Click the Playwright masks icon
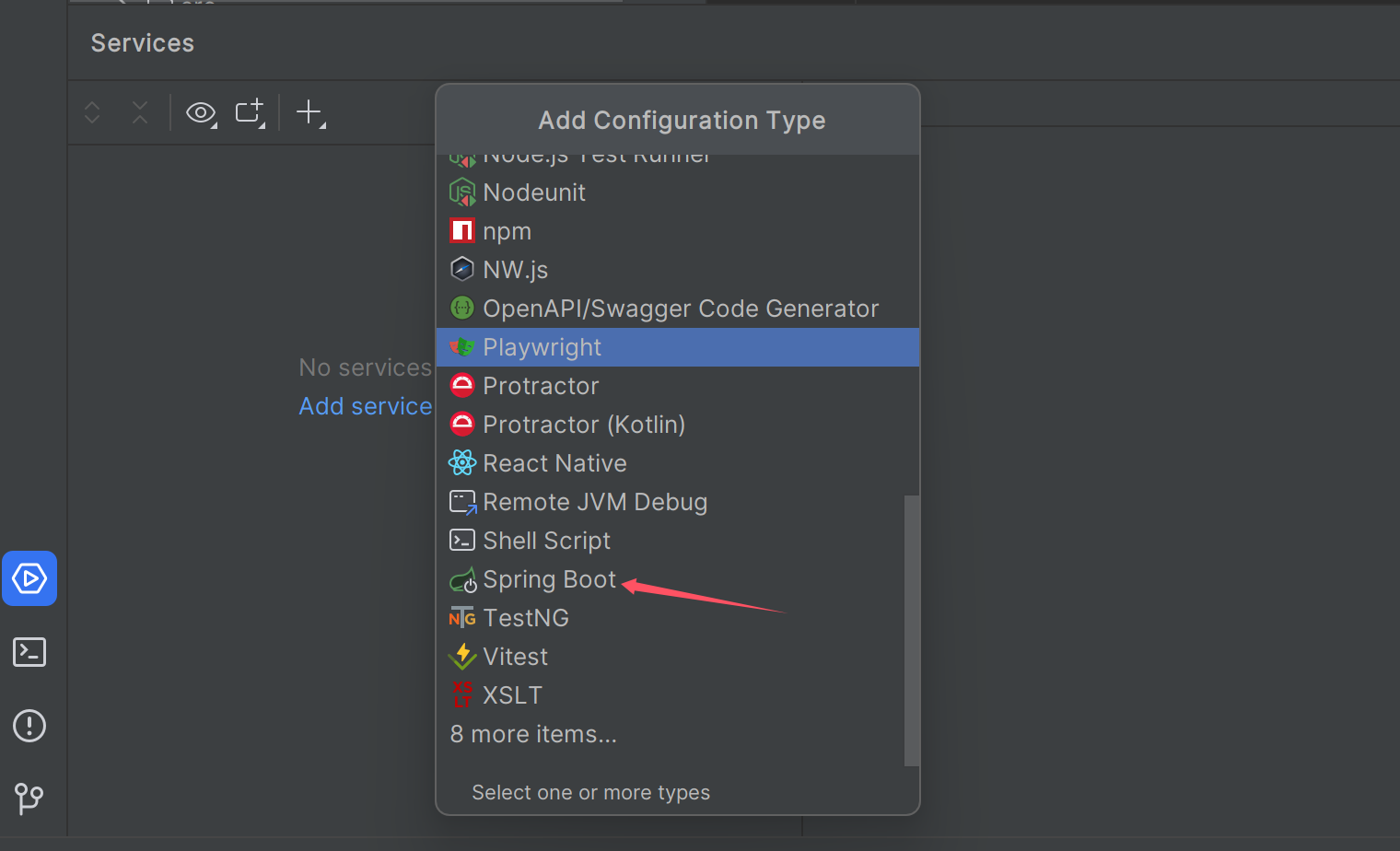 click(x=462, y=347)
